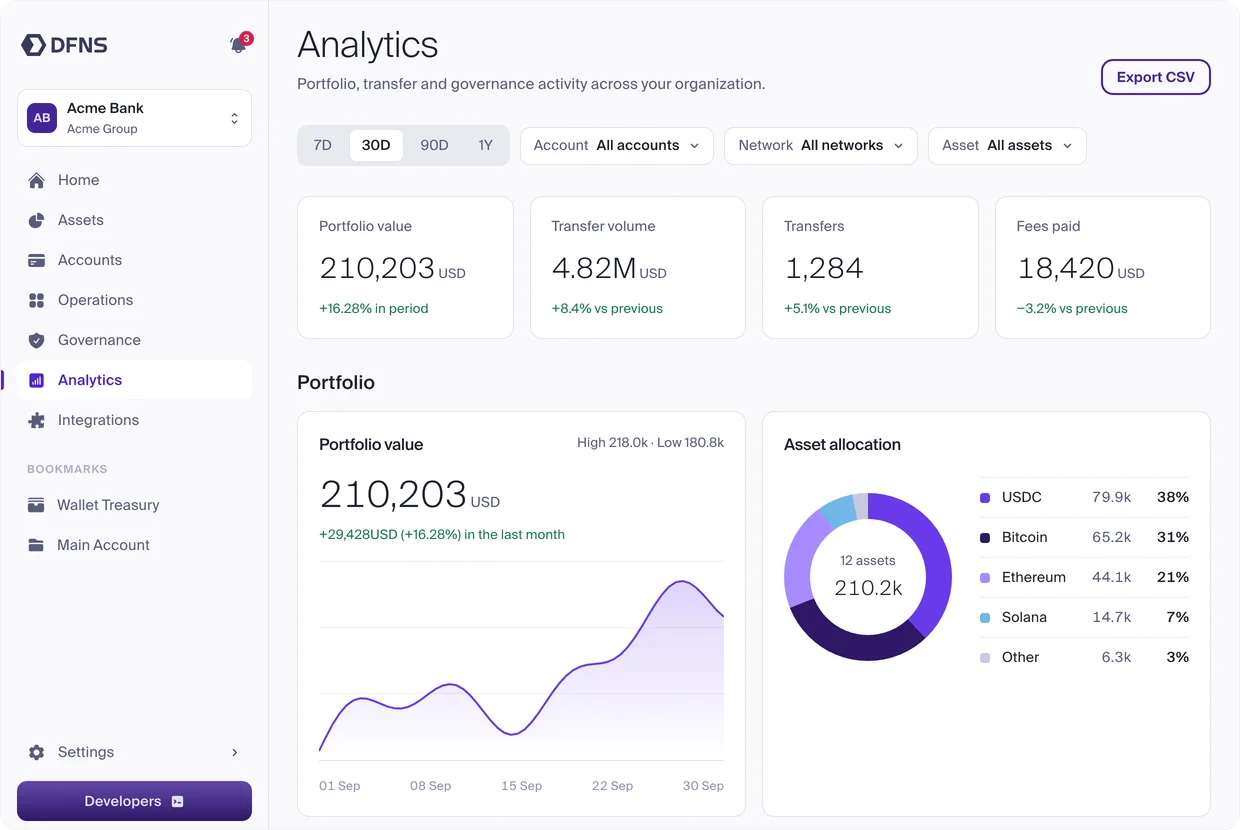Click the Ethereum legend color swatch
Image resolution: width=1240 pixels, height=830 pixels.
point(985,577)
